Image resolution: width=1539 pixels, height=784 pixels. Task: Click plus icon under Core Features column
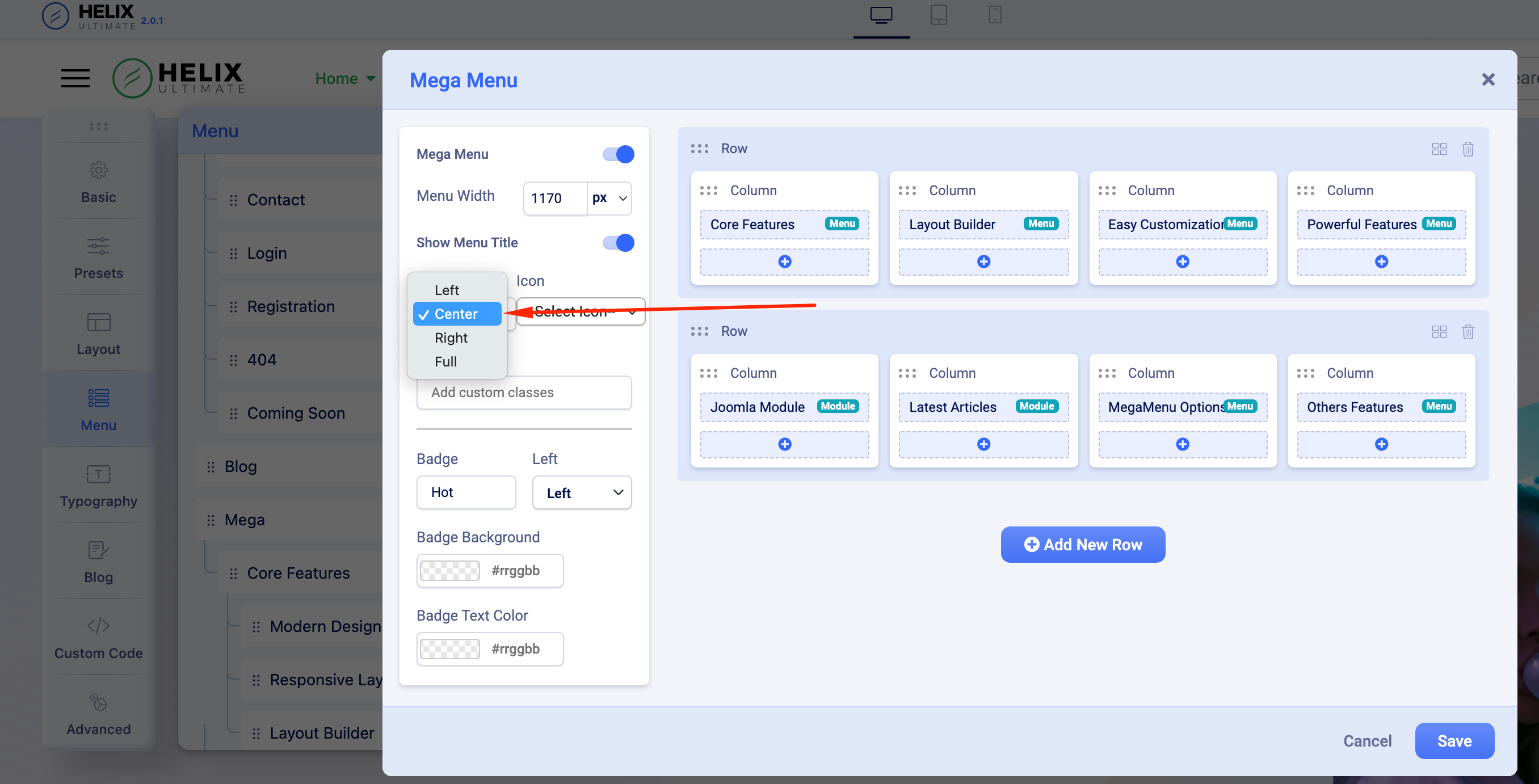pos(784,262)
